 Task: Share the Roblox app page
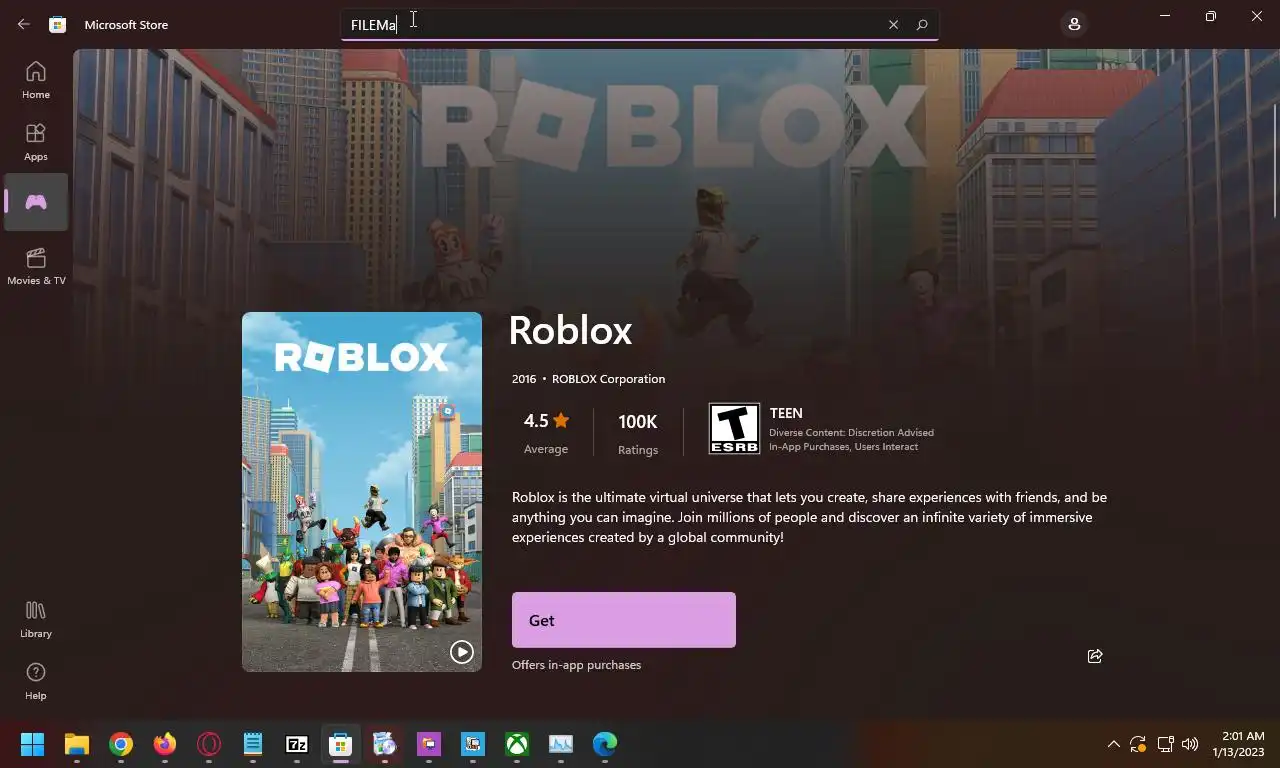1095,656
